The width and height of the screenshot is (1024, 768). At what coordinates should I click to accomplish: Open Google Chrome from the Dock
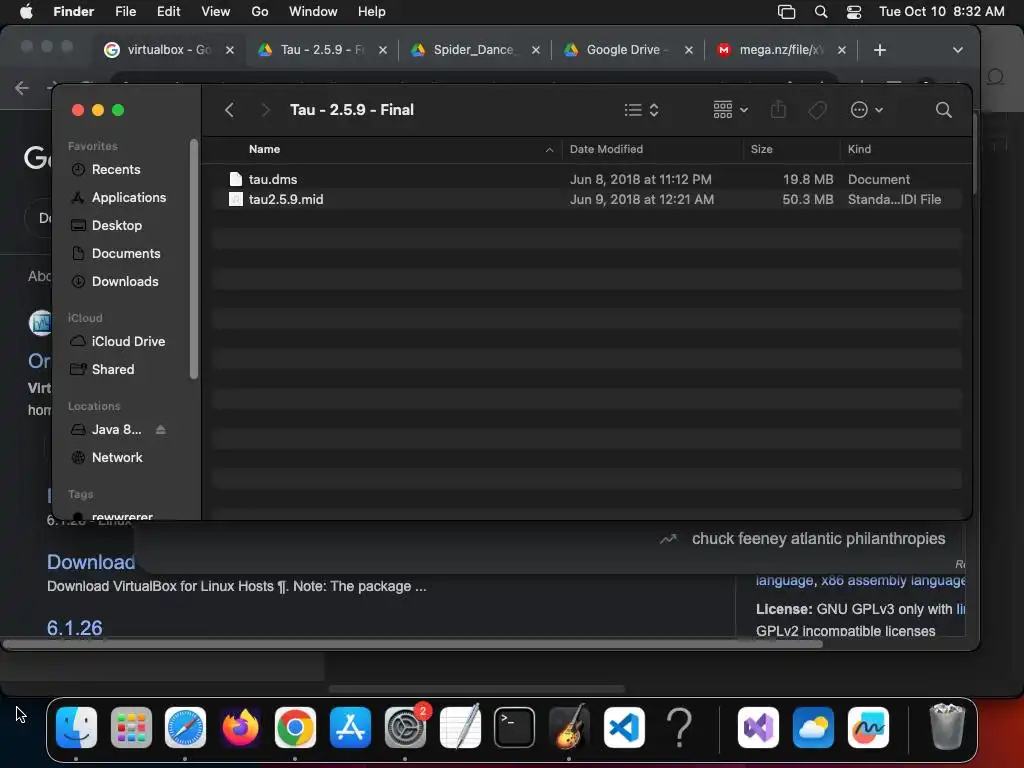coord(295,728)
